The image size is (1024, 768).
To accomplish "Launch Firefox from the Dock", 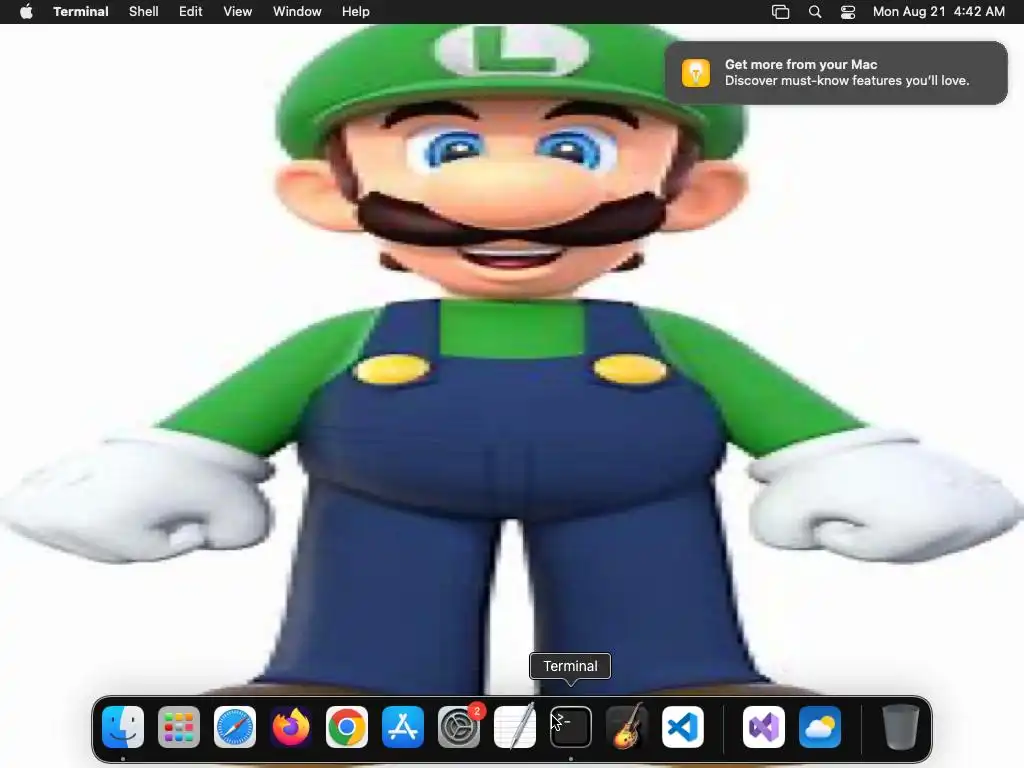I will click(291, 727).
